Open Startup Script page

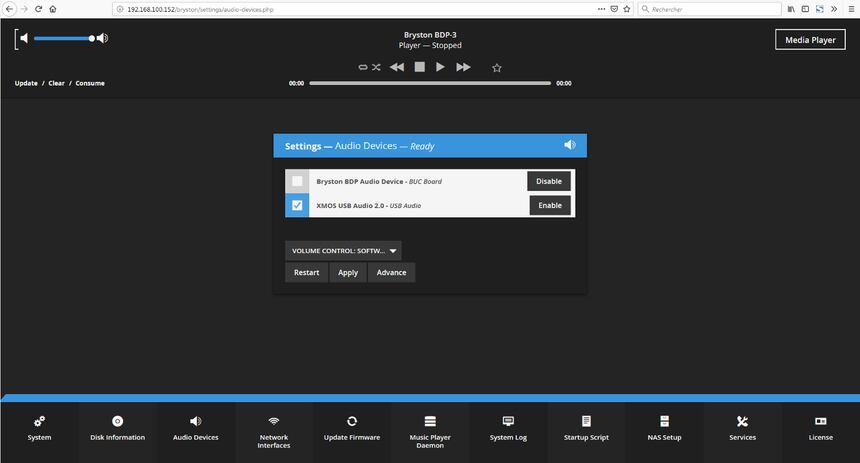click(586, 428)
